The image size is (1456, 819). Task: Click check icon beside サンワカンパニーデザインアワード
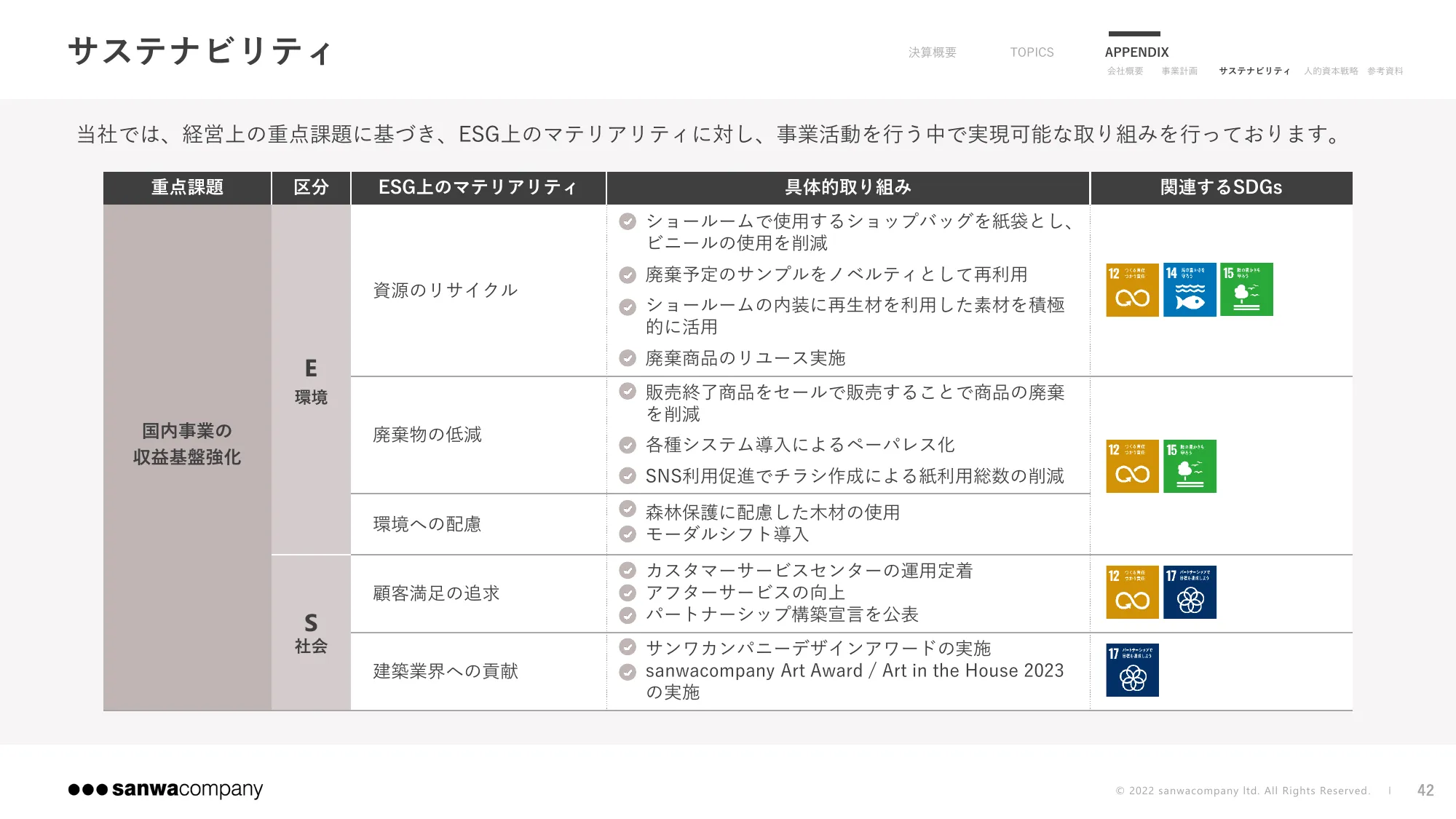click(x=628, y=647)
